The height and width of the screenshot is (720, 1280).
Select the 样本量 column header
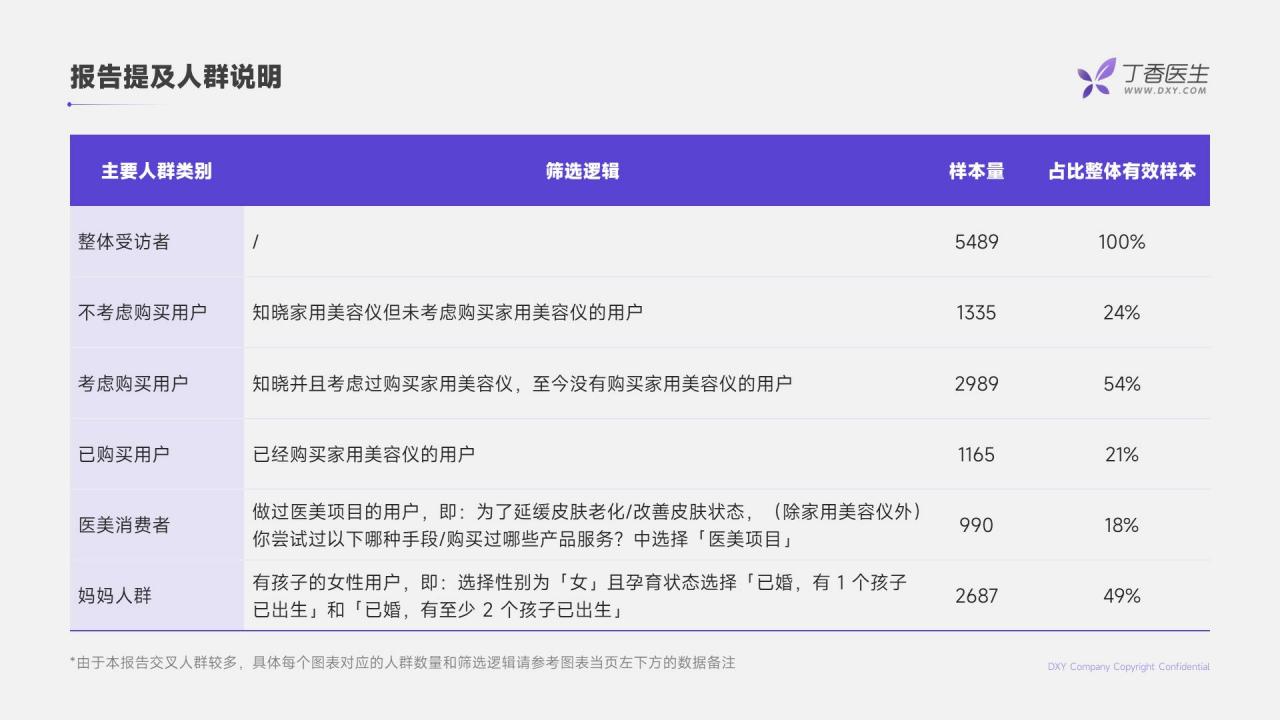pyautogui.click(x=976, y=171)
